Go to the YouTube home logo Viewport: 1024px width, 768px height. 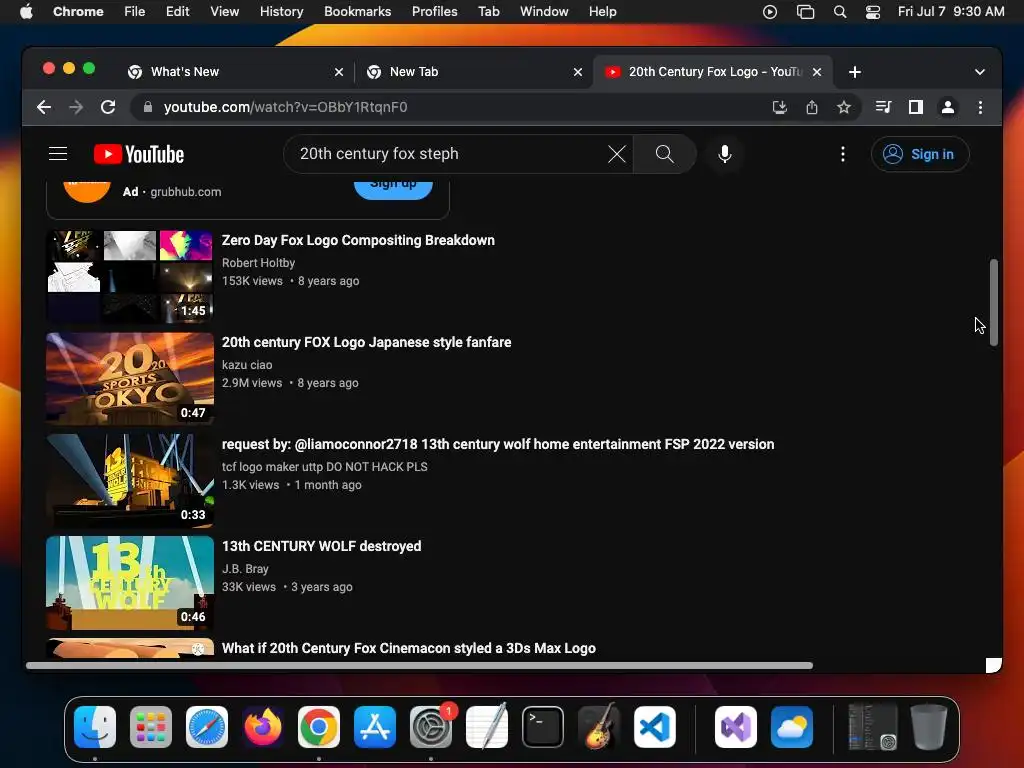[139, 154]
